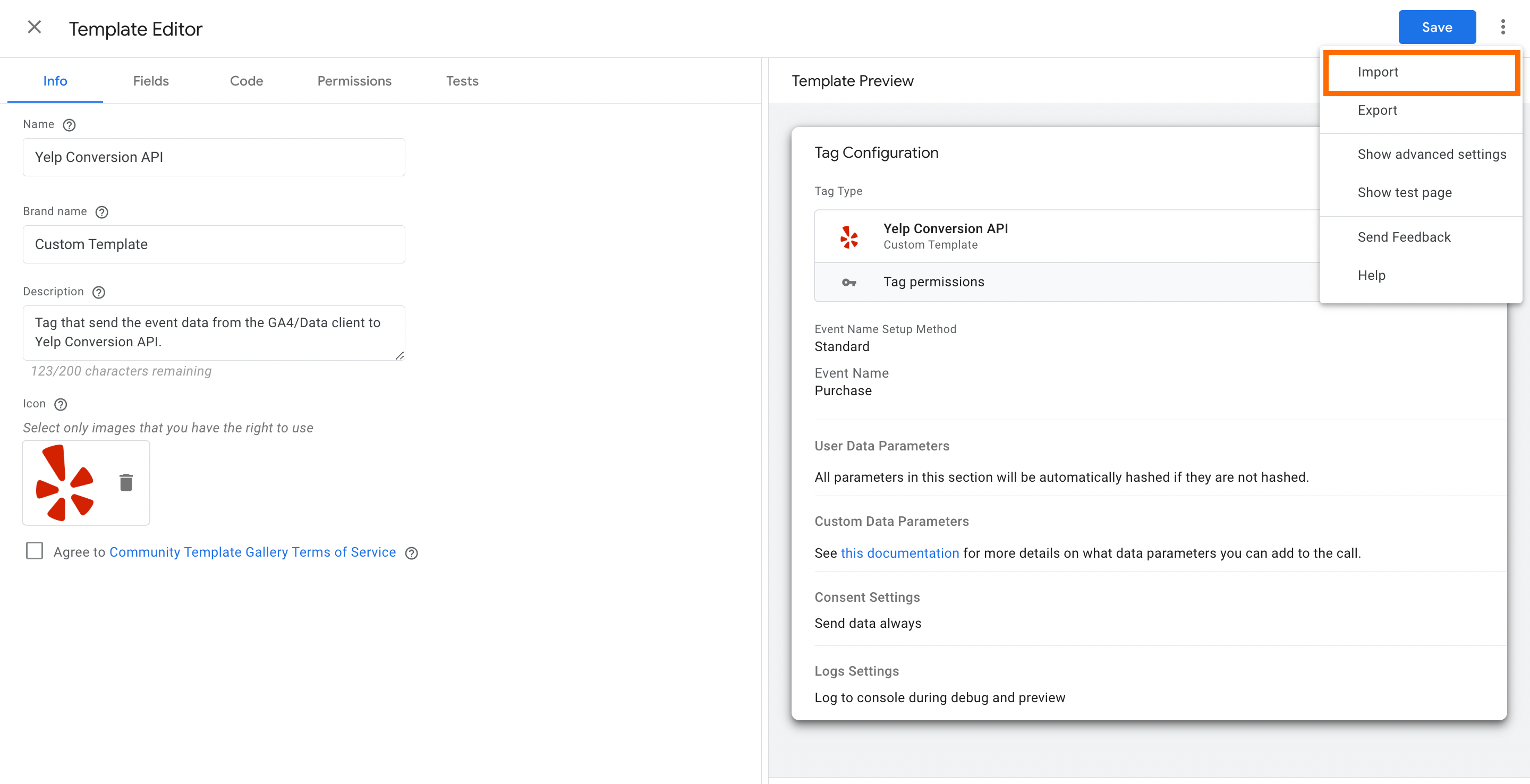This screenshot has height=784, width=1530.
Task: Click the Custom Data Parameters heading
Action: (891, 522)
